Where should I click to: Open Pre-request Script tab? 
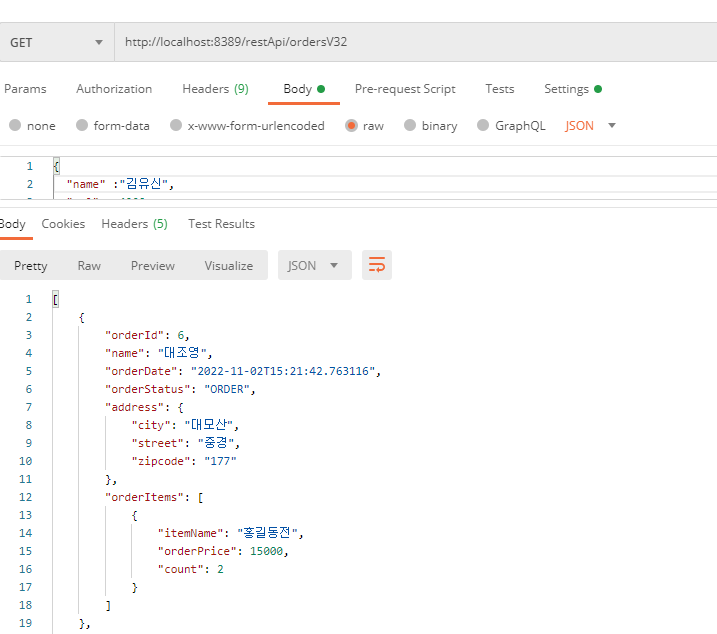point(405,89)
